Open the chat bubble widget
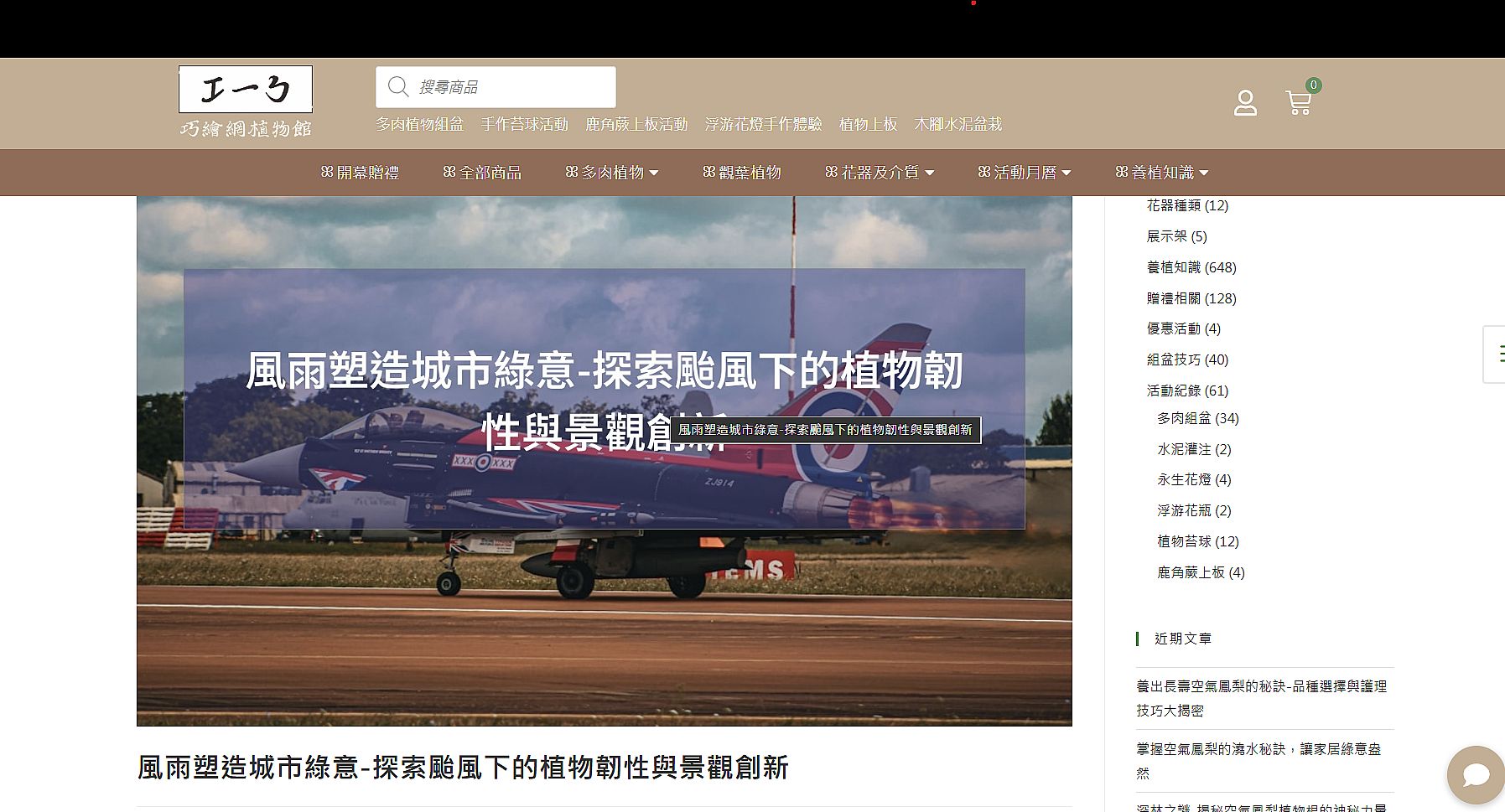1505x812 pixels. click(x=1476, y=774)
